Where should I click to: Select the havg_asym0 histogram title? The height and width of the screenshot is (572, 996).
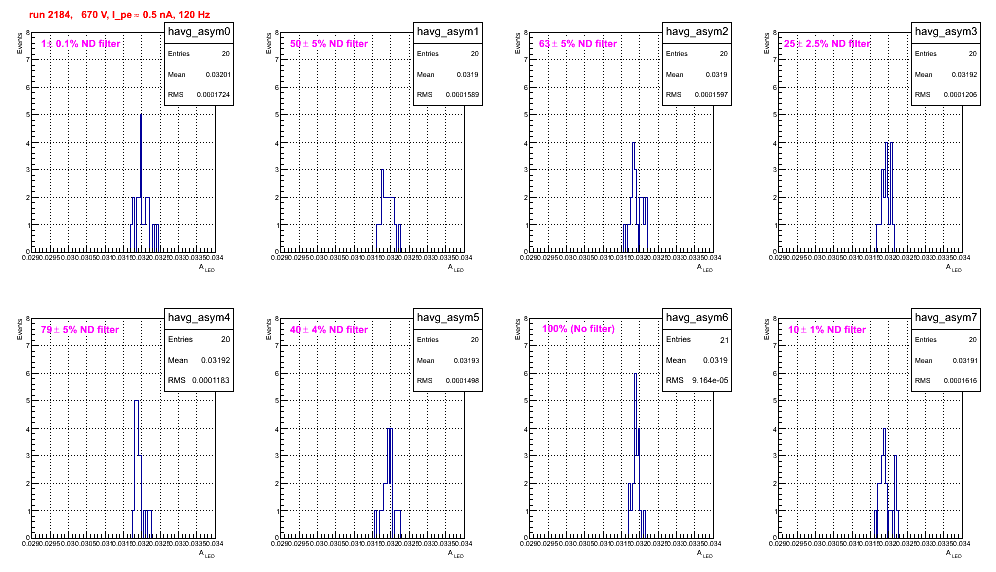click(199, 31)
